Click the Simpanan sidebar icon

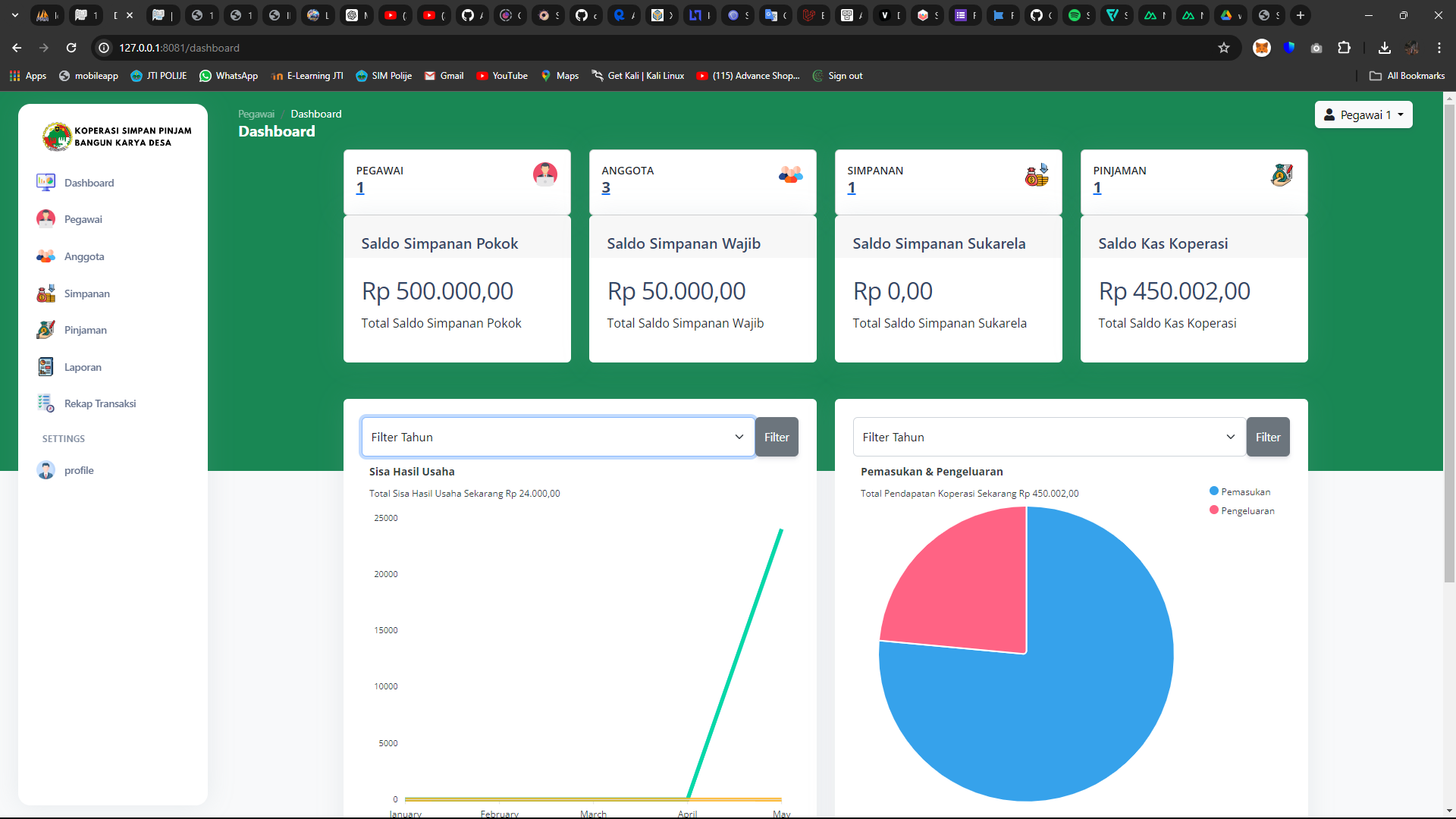45,293
